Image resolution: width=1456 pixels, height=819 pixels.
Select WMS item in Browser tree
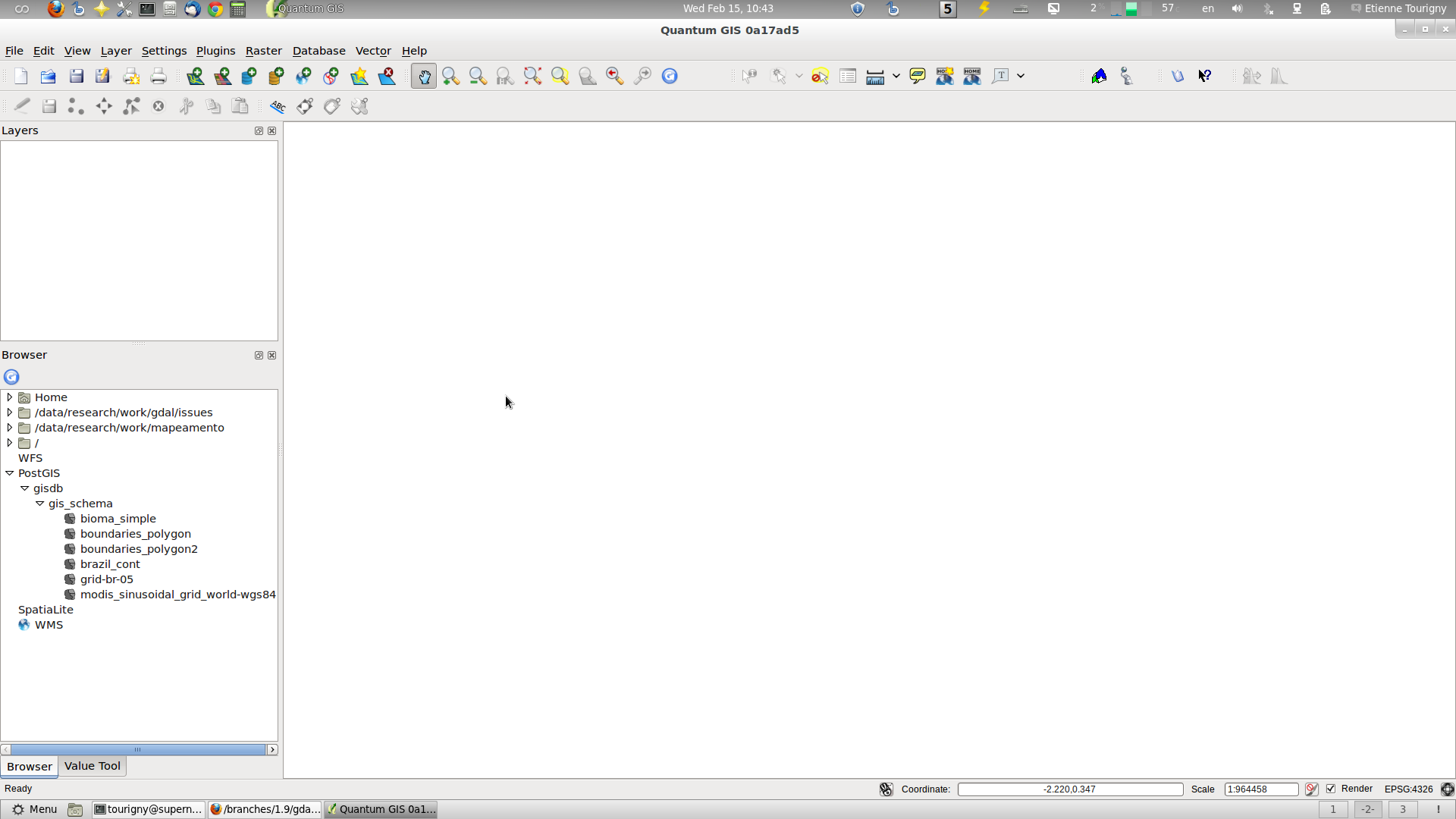point(49,625)
